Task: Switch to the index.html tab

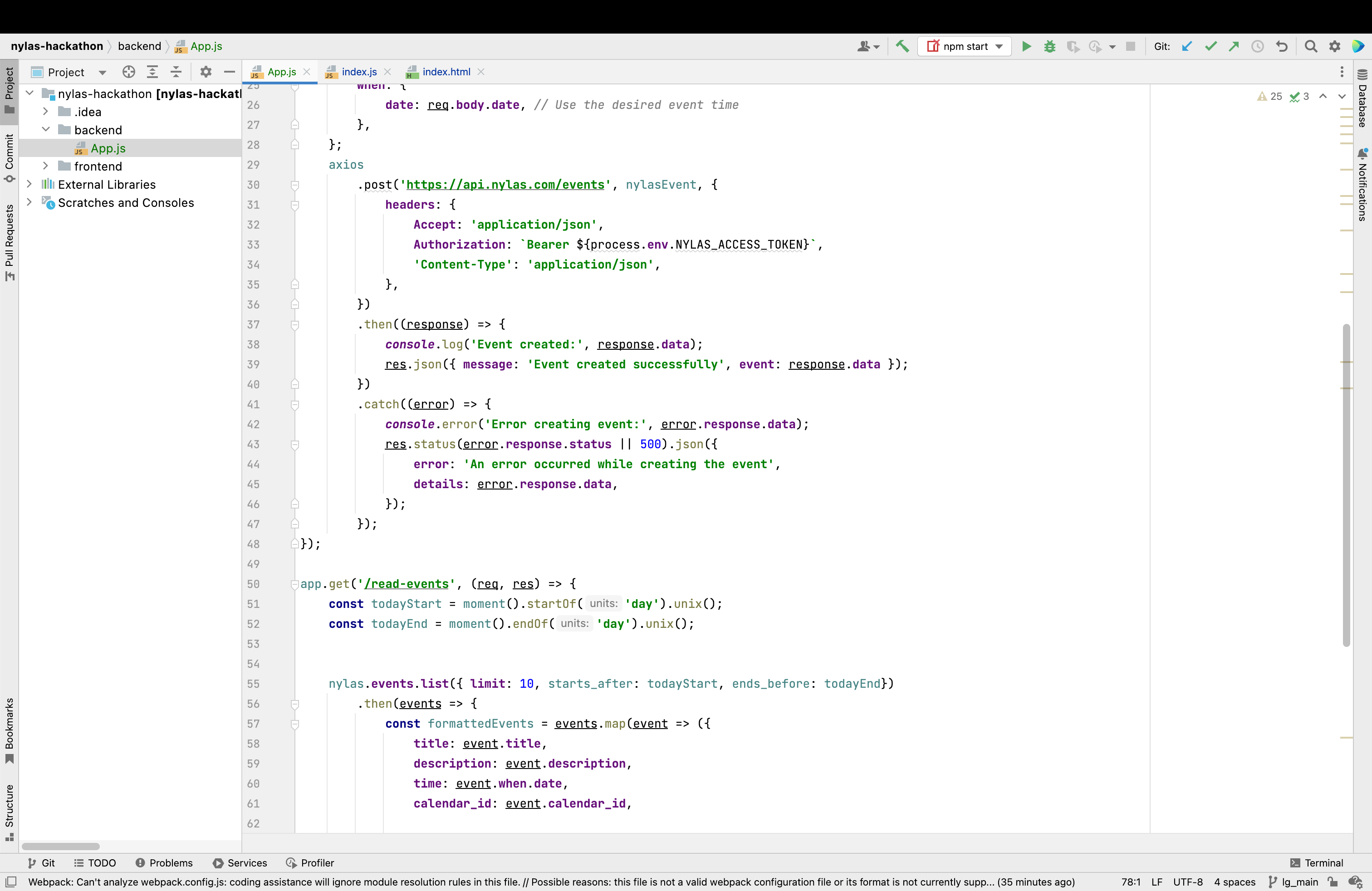Action: (446, 72)
